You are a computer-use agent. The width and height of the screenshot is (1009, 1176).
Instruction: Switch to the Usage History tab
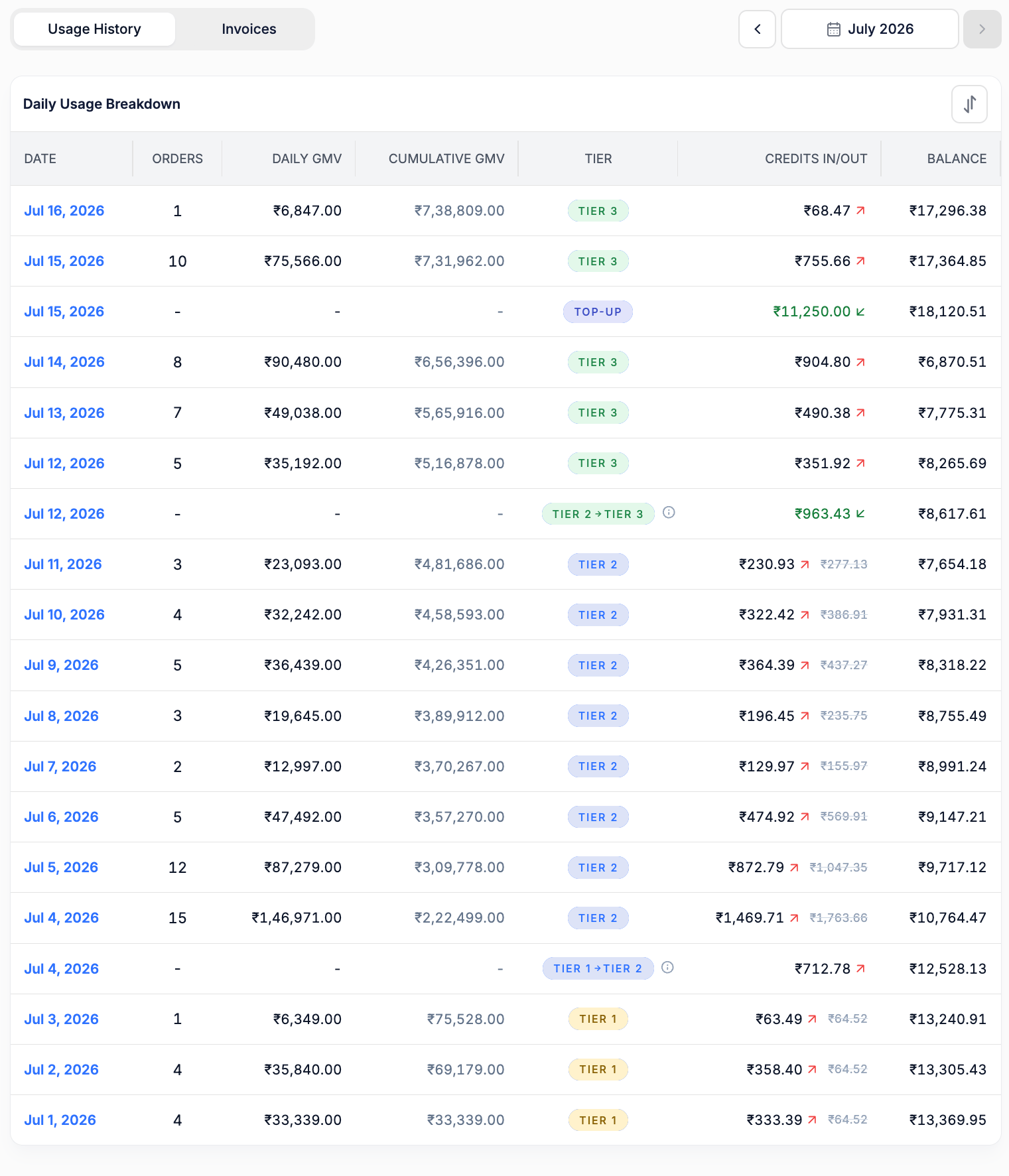(x=94, y=29)
